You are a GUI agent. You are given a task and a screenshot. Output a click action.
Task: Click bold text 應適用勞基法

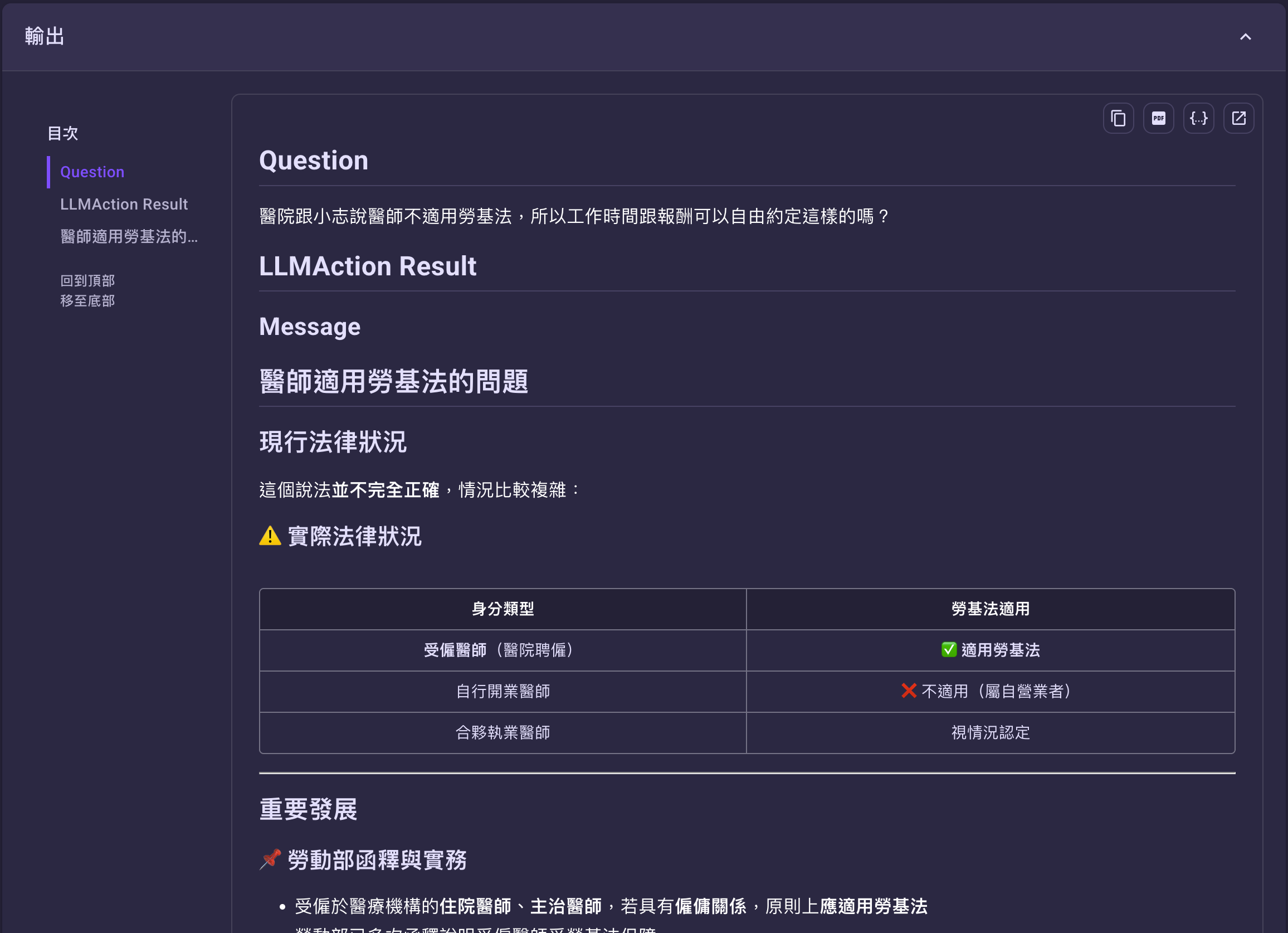[x=874, y=906]
